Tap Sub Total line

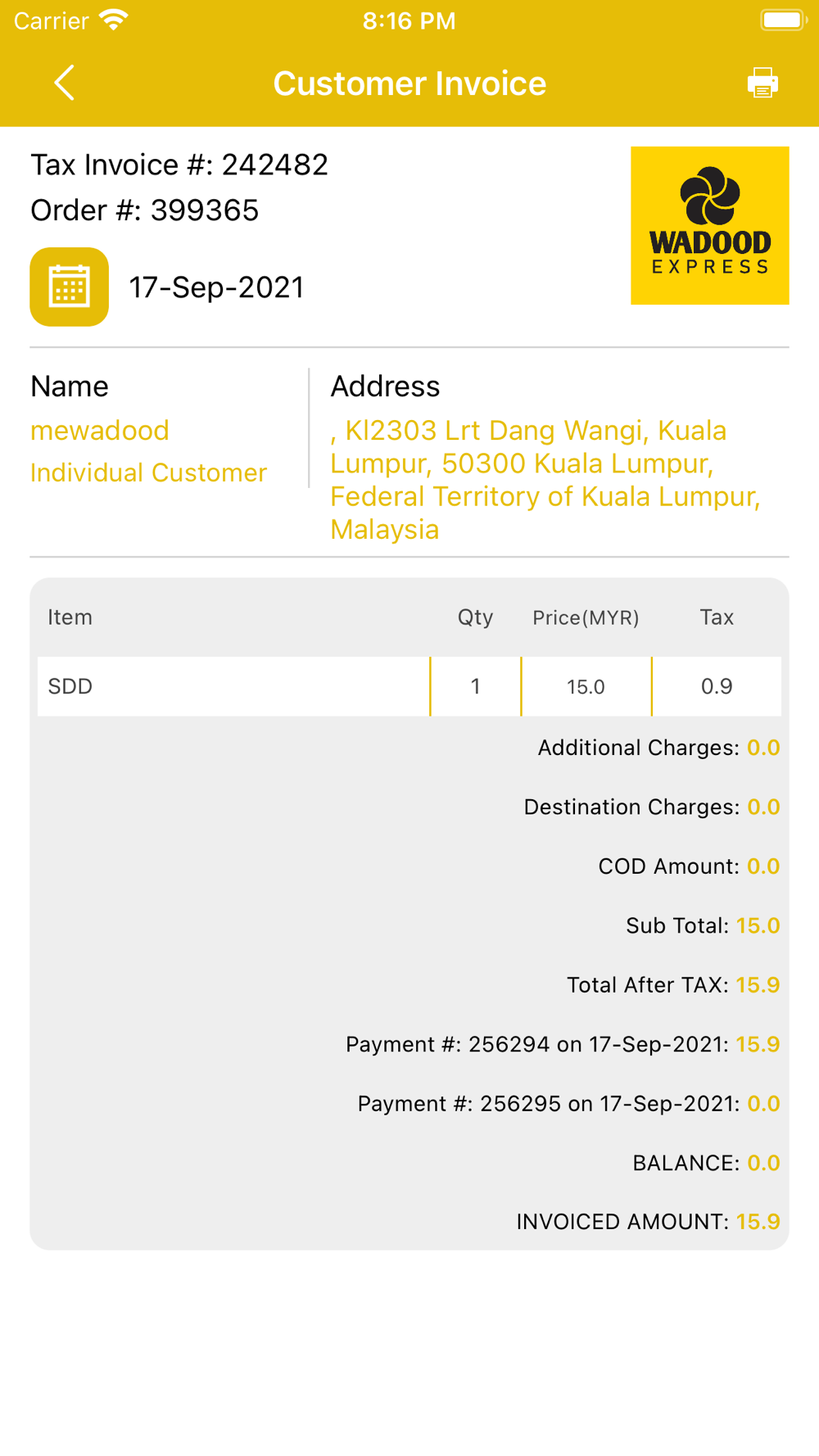(703, 925)
